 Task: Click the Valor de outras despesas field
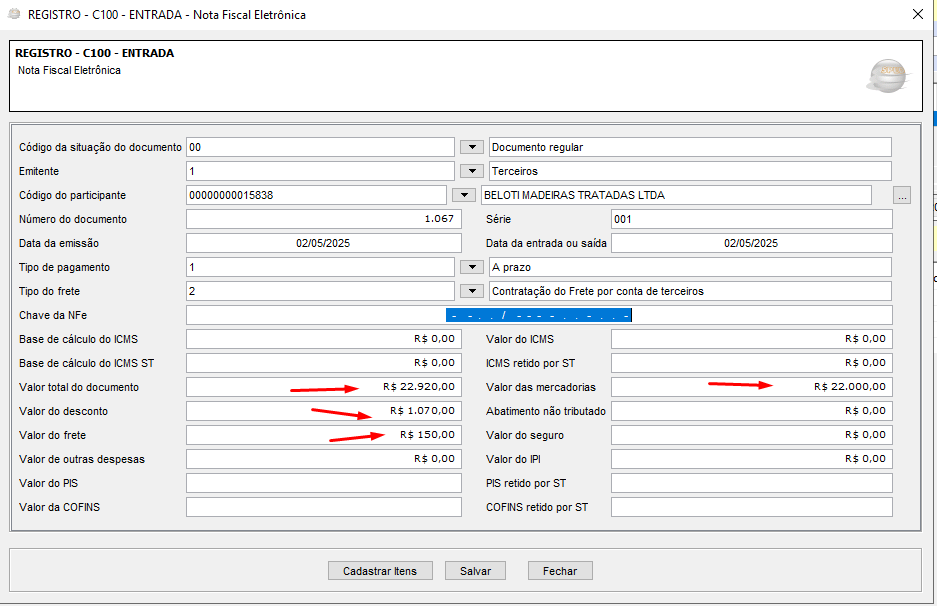324,459
